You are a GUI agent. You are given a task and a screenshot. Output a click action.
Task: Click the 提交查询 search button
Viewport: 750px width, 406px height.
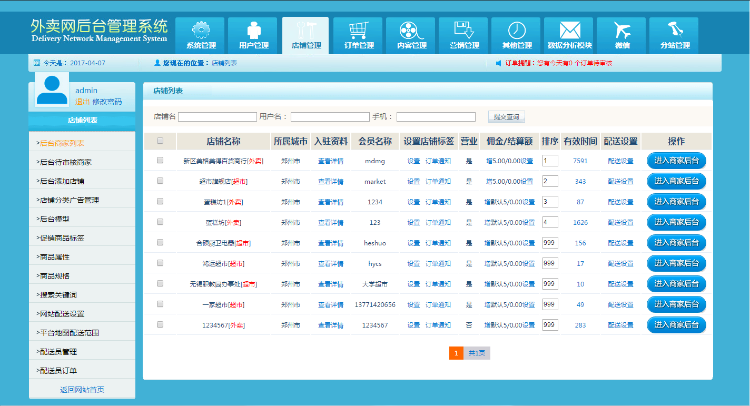point(507,117)
